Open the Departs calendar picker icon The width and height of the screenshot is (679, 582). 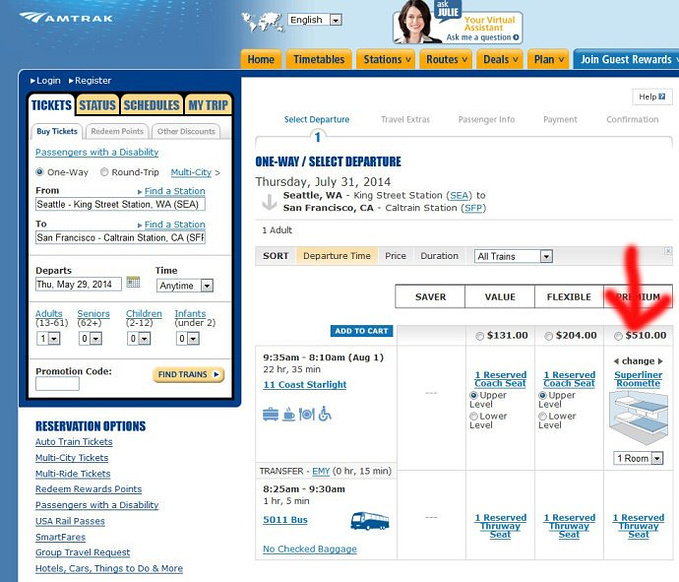tap(133, 282)
